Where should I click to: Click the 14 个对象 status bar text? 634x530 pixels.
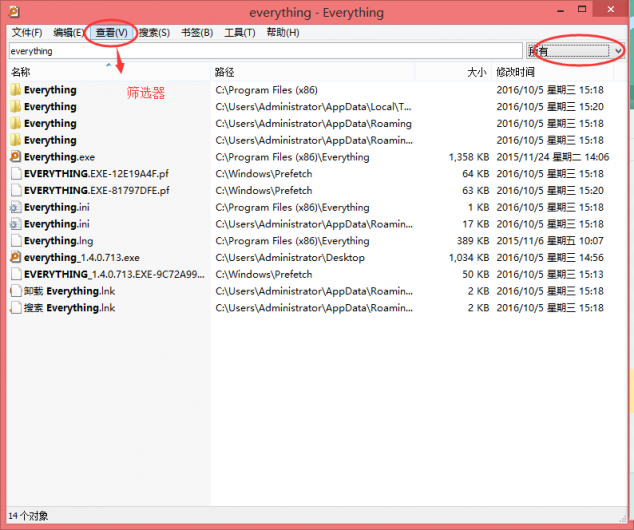tap(28, 516)
